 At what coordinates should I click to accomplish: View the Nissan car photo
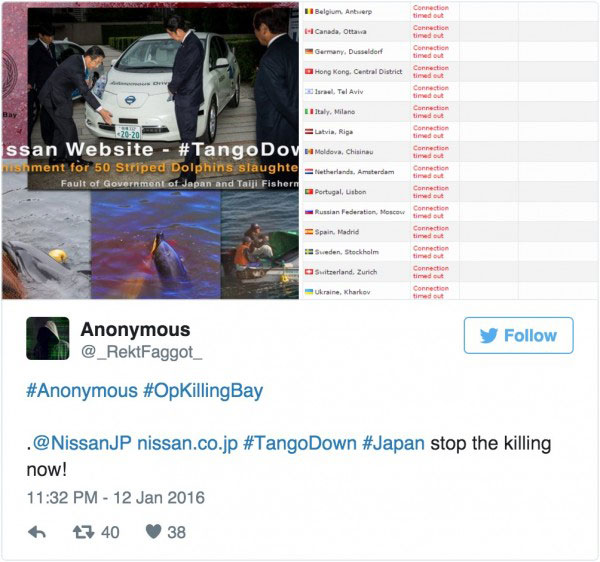pyautogui.click(x=163, y=99)
